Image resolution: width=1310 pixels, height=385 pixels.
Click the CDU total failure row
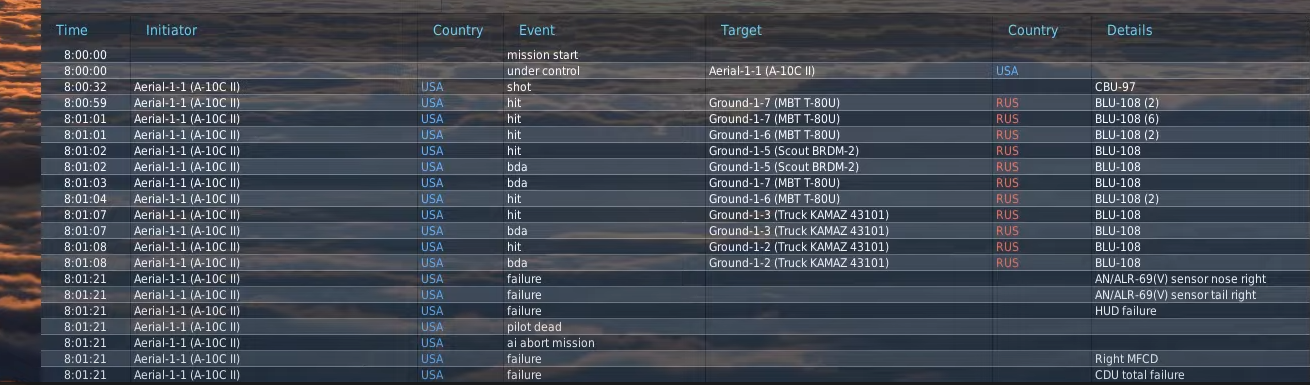pyautogui.click(x=675, y=375)
